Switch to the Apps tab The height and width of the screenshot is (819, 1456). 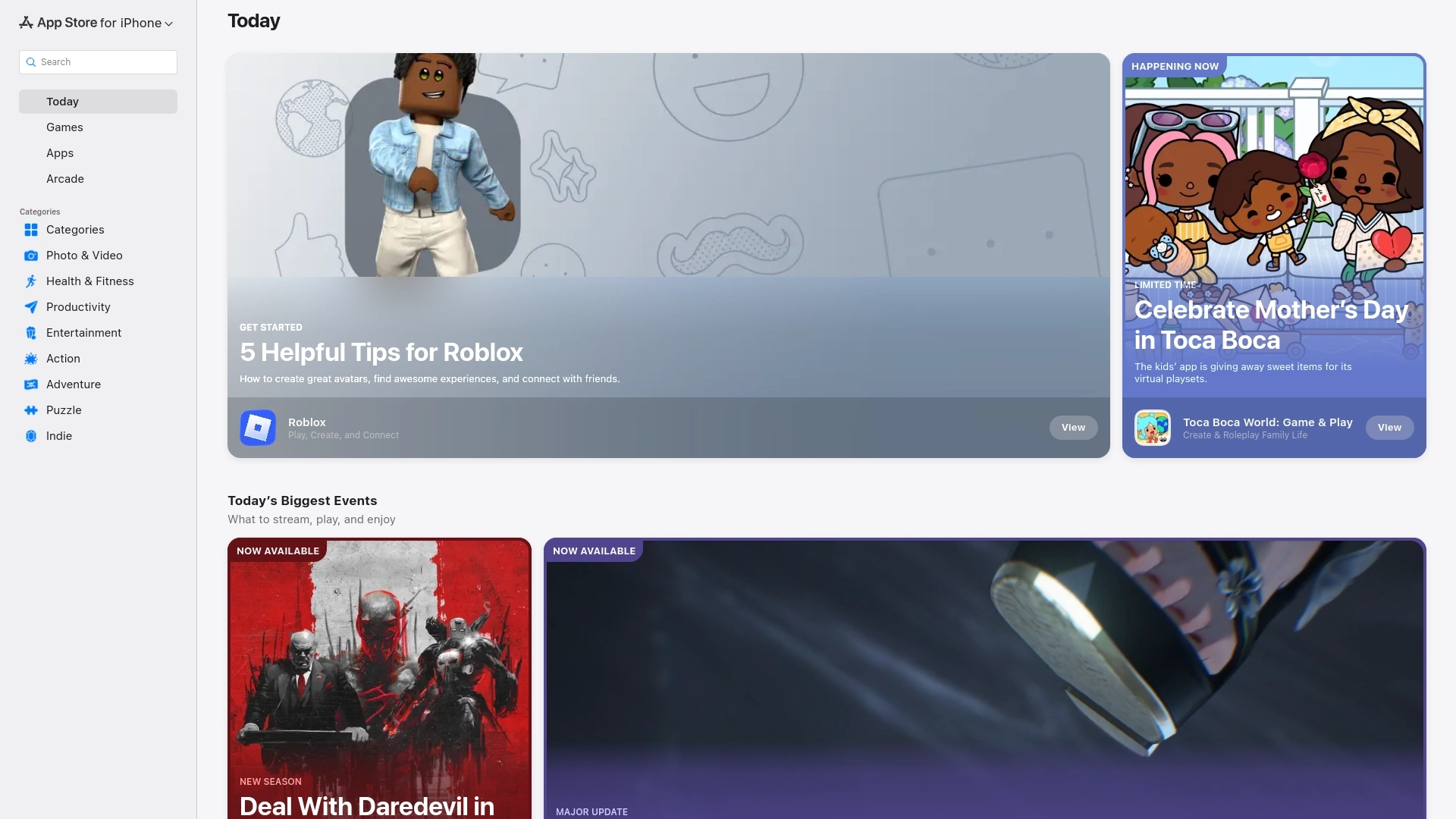(98, 153)
